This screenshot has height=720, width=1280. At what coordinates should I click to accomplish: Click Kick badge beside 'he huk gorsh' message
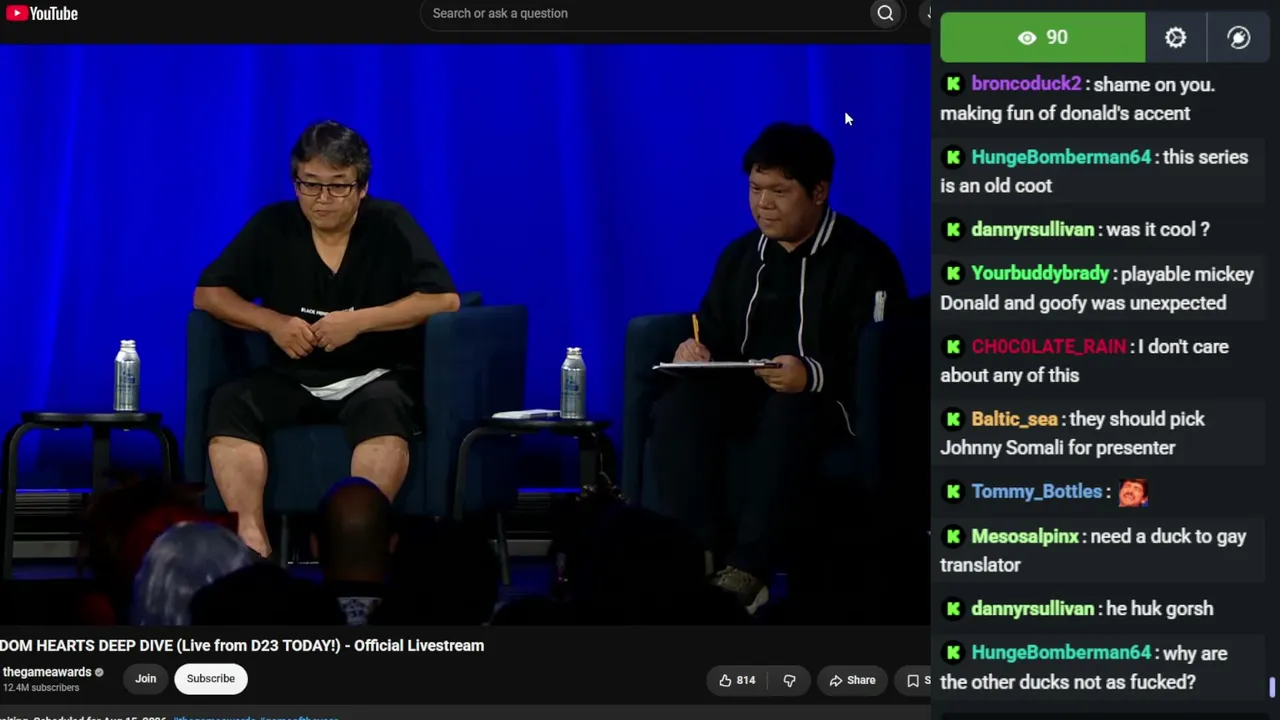(953, 609)
